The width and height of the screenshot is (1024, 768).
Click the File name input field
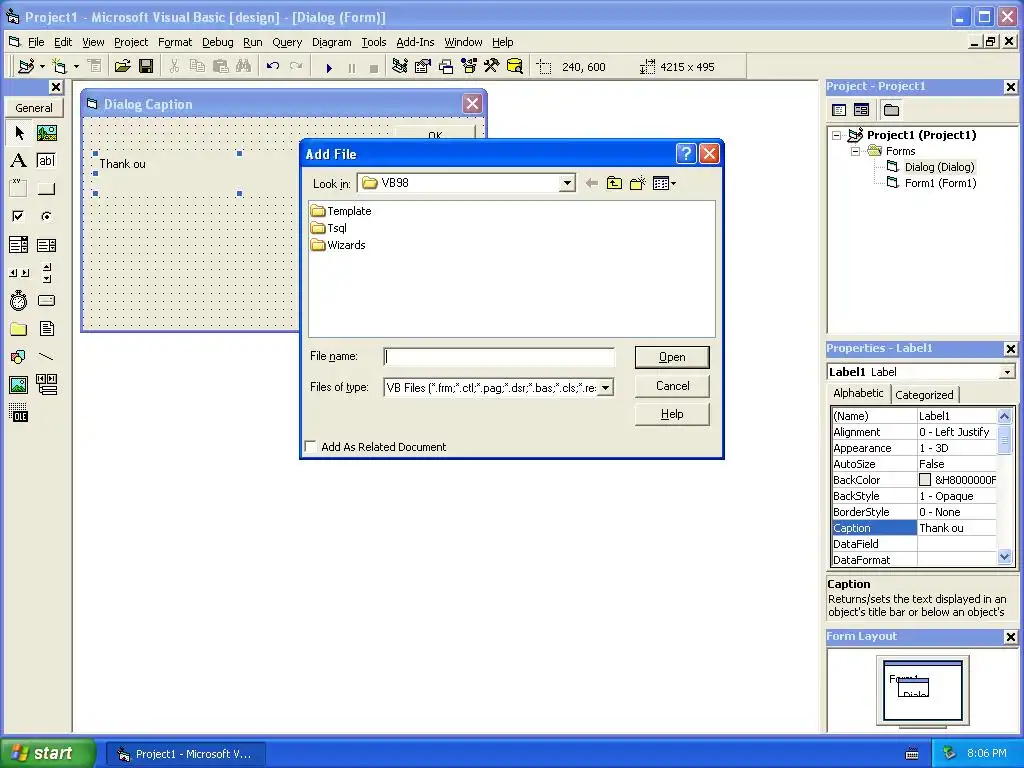[x=499, y=357]
